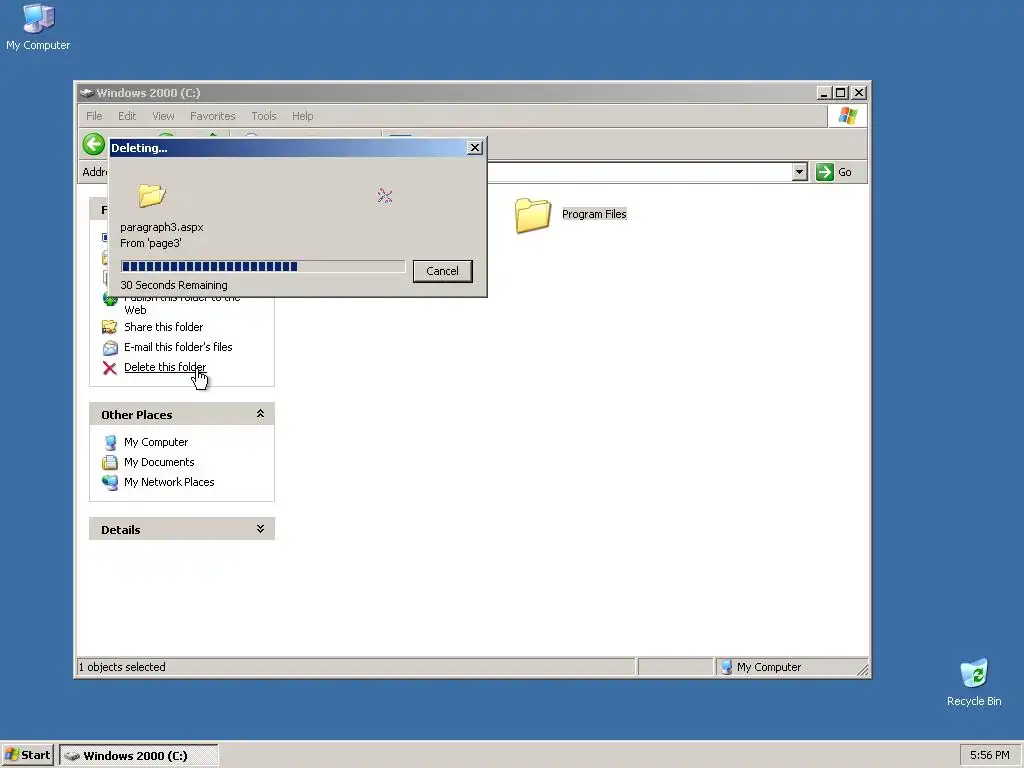Open the address bar dropdown

799,172
